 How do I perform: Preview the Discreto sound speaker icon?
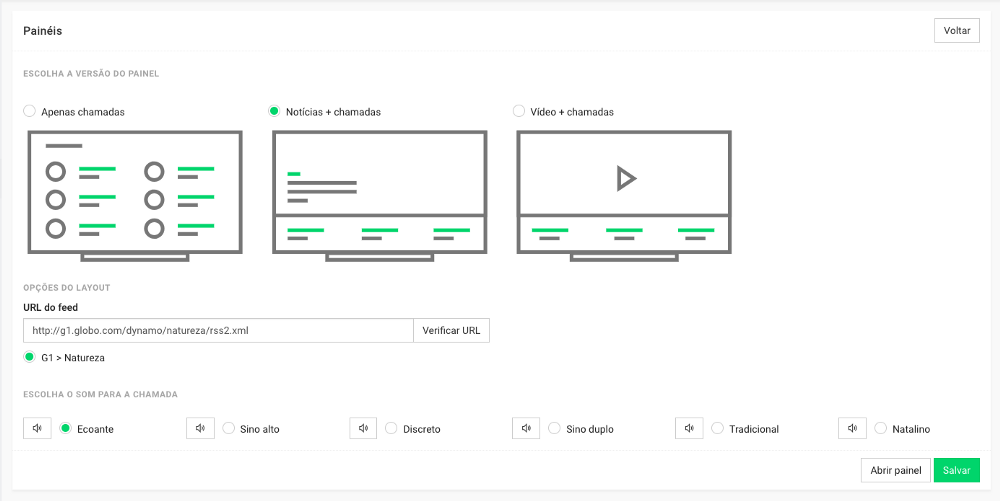pos(364,428)
